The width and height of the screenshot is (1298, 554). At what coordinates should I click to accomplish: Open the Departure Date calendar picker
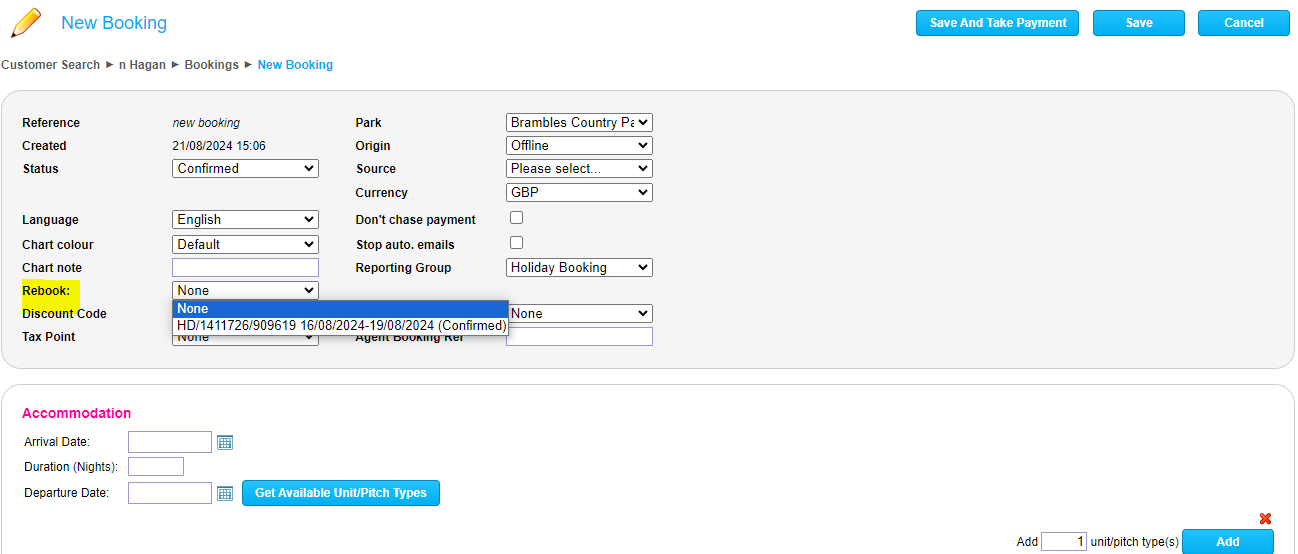(x=225, y=493)
